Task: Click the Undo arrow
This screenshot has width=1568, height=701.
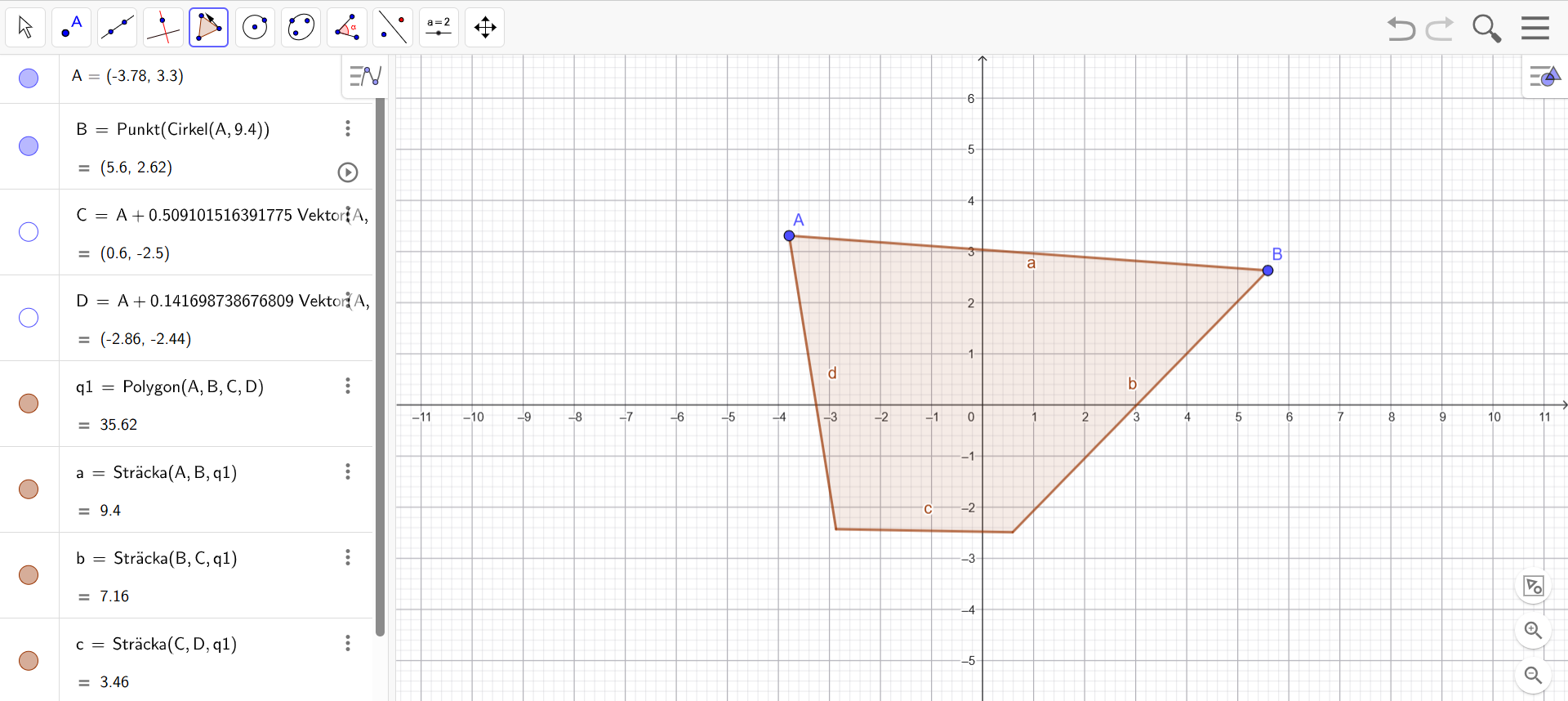Action: pos(1401,29)
